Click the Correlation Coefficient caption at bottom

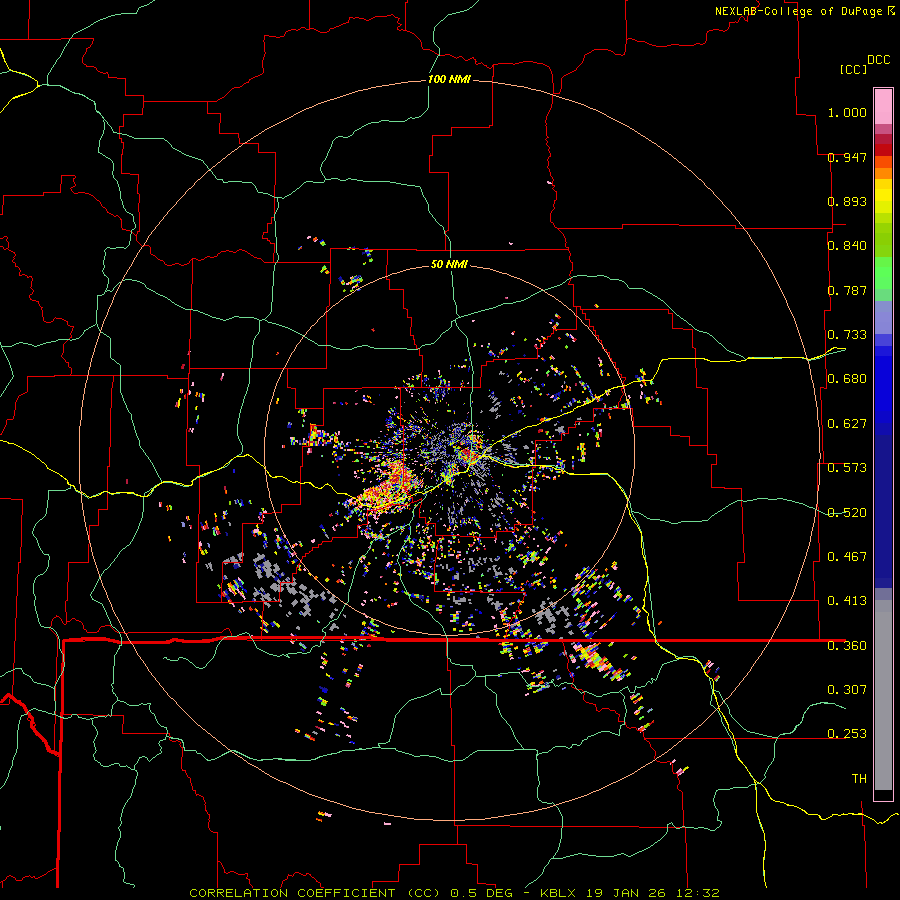(x=453, y=893)
